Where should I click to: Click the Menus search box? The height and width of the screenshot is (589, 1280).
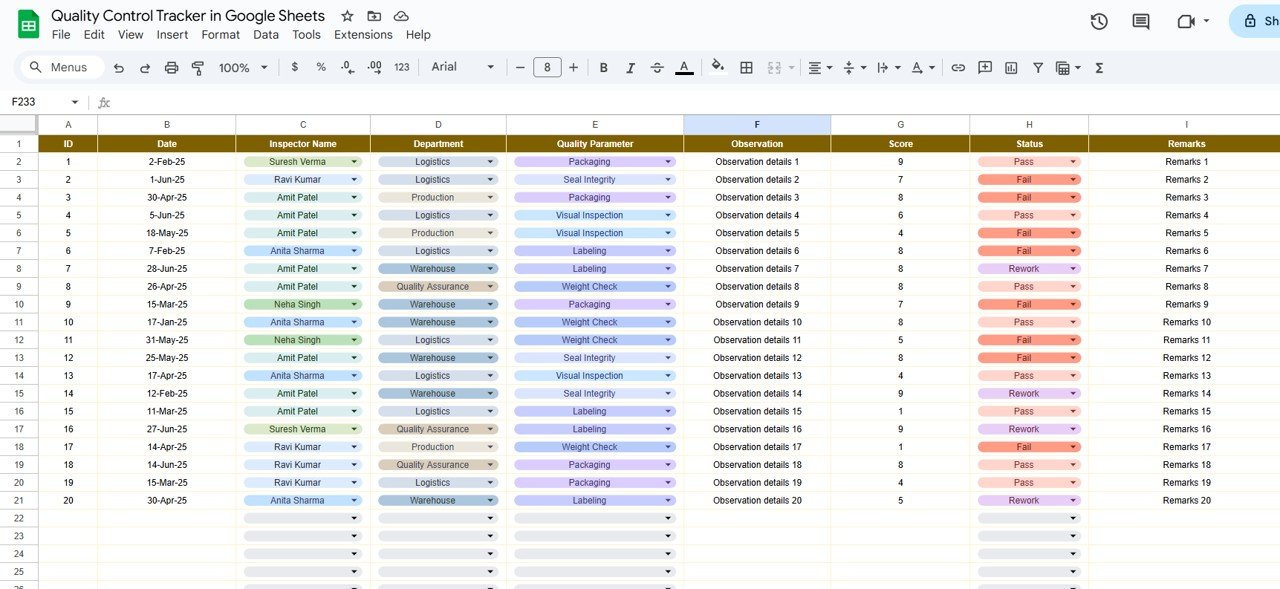(60, 67)
